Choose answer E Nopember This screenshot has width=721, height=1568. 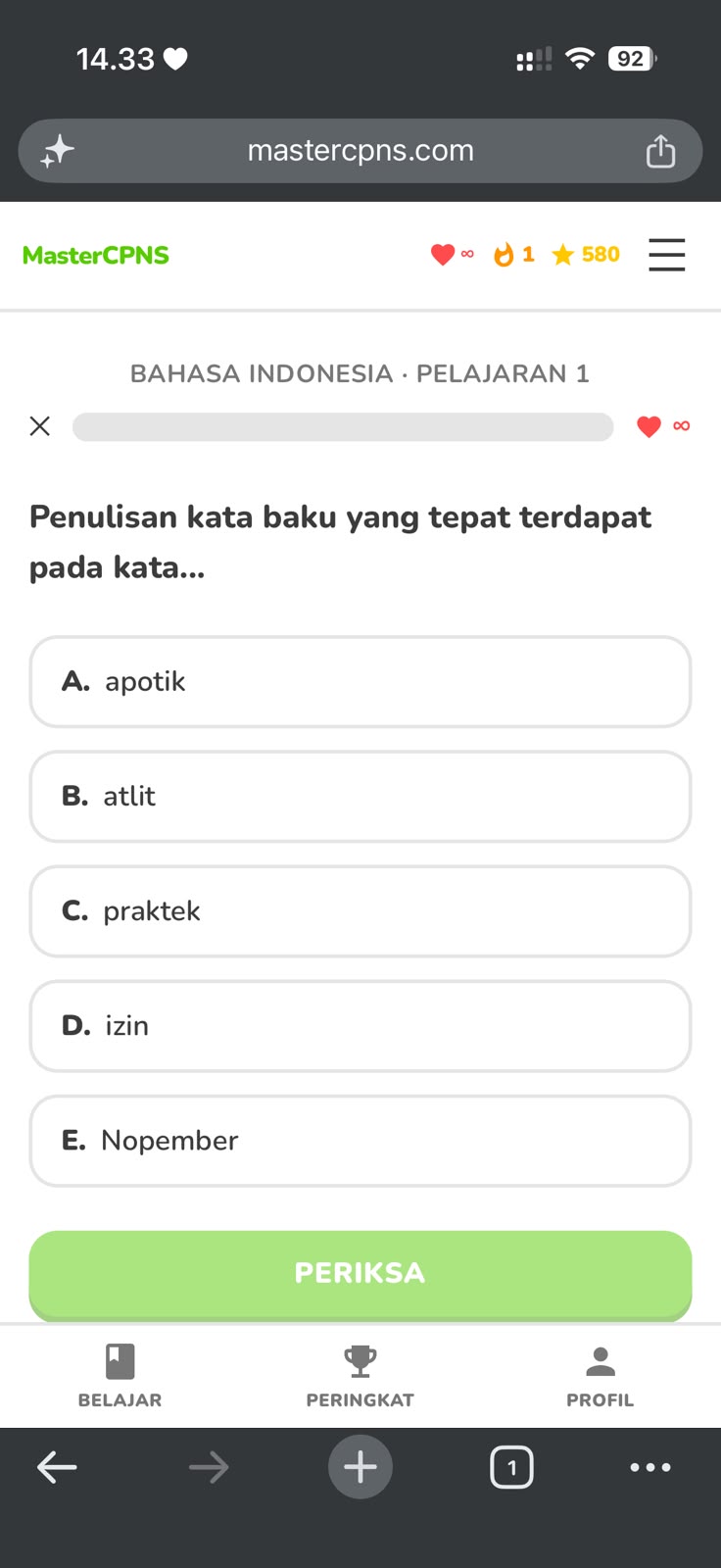(x=360, y=1141)
